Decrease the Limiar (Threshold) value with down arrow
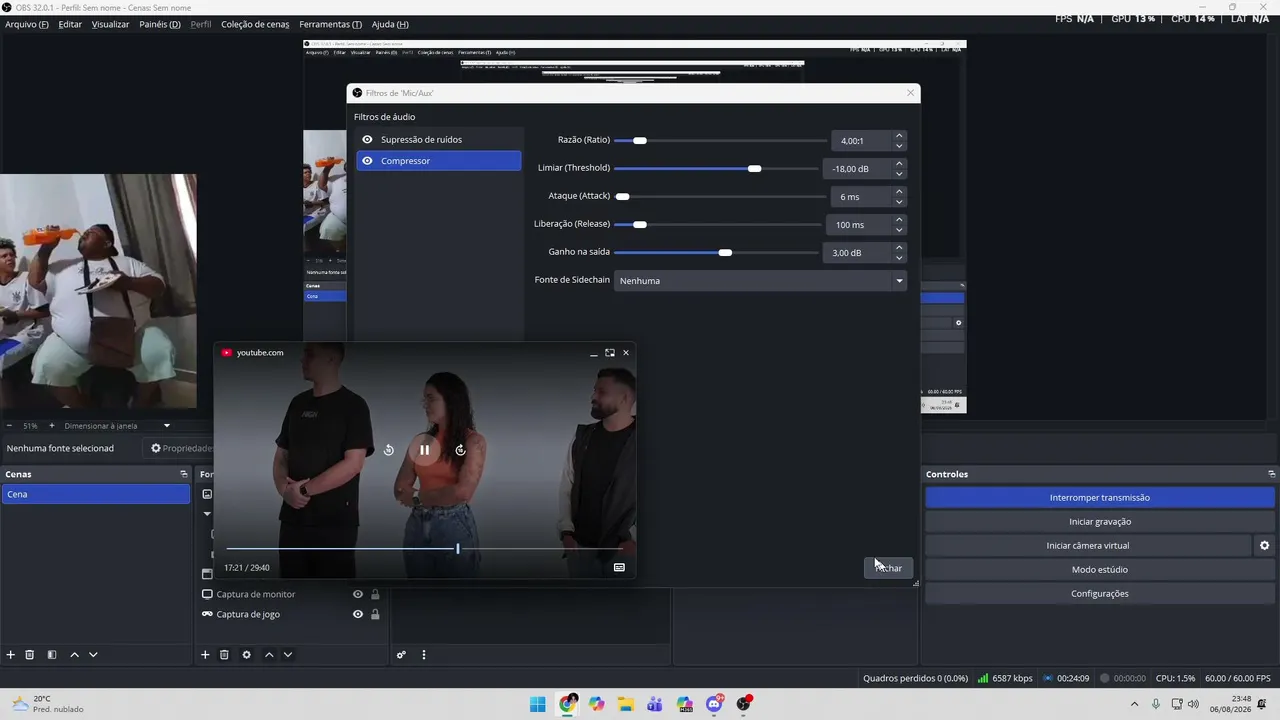 point(899,174)
